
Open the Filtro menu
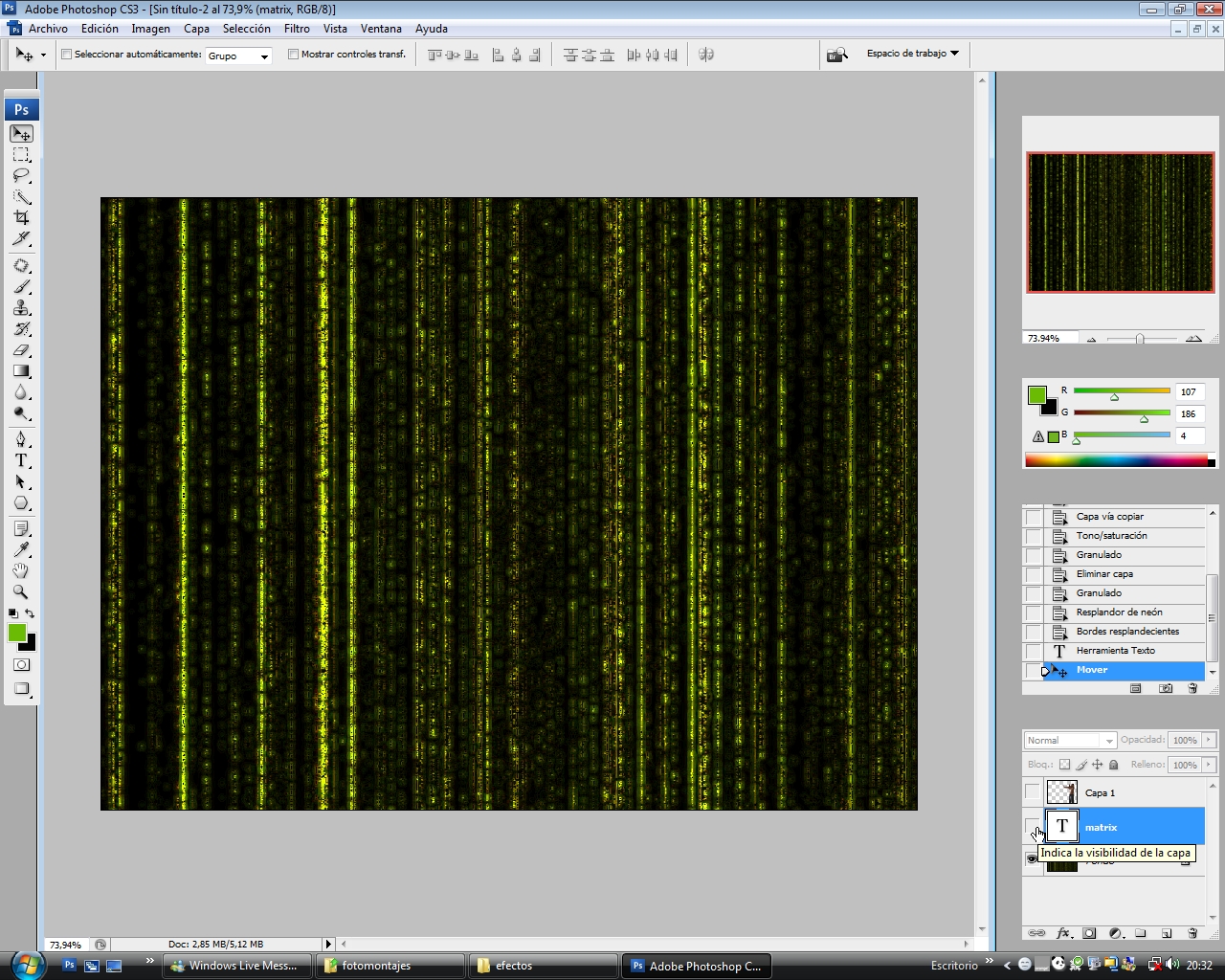297,29
